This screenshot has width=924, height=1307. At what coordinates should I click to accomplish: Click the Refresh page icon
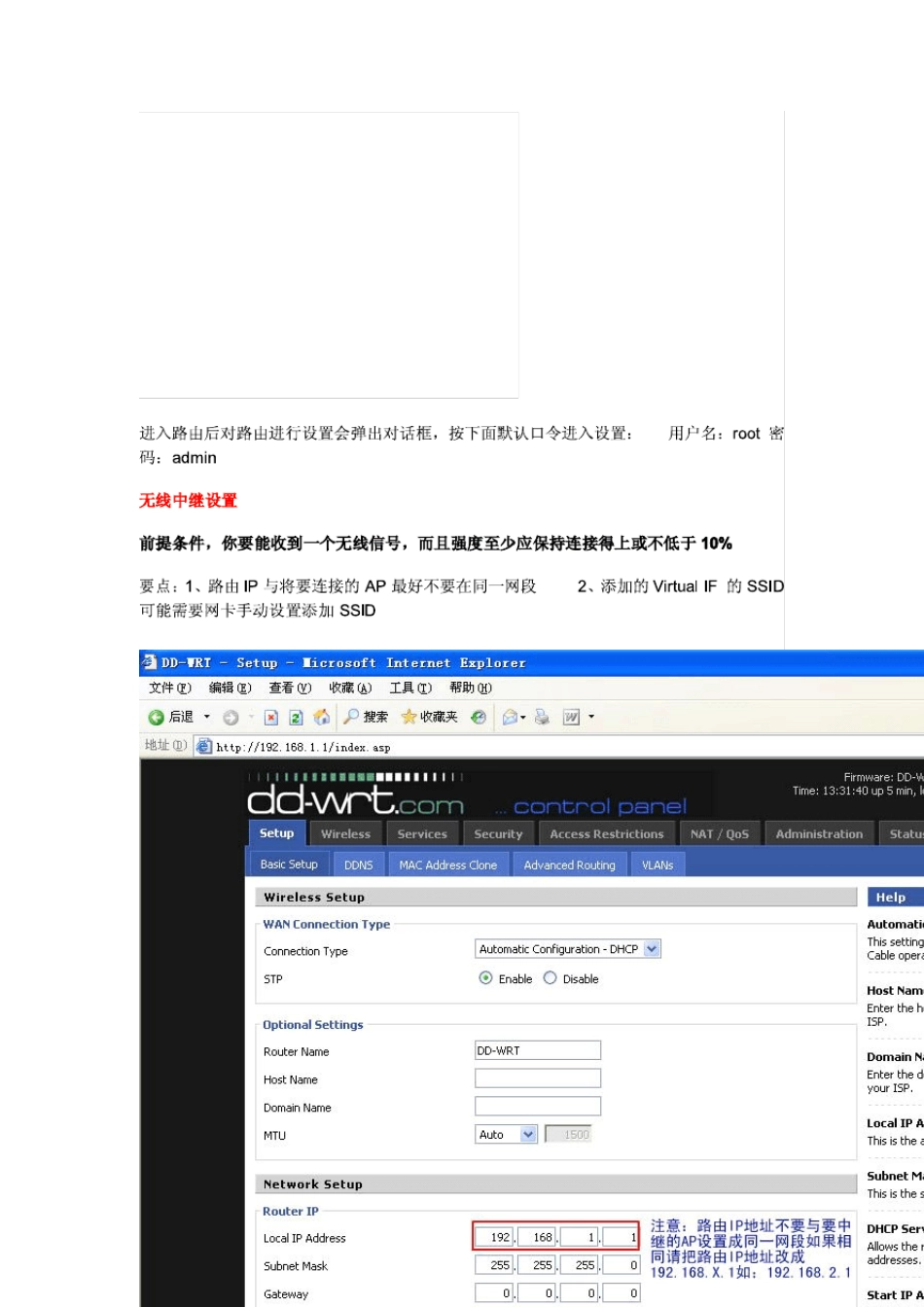click(297, 717)
